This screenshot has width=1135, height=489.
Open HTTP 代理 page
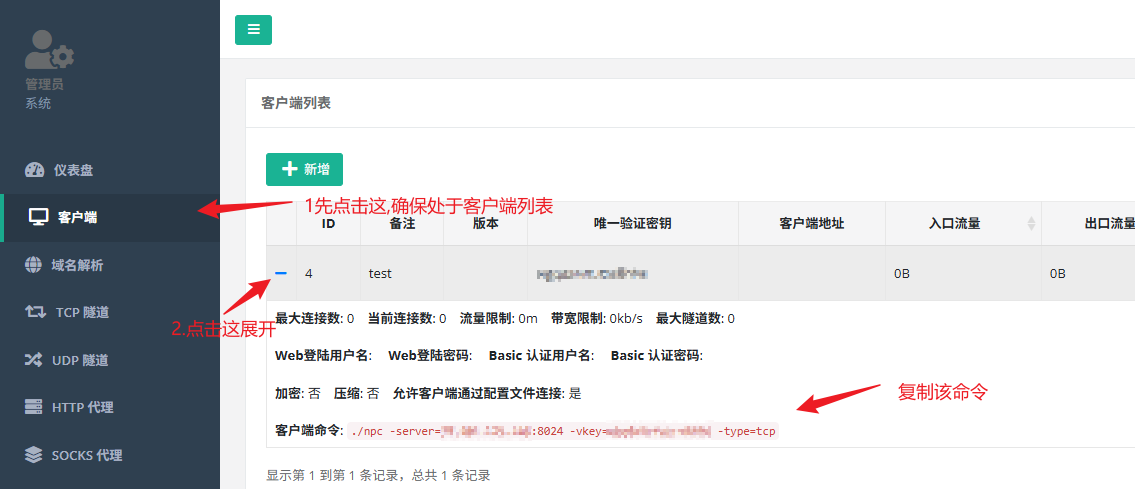[110, 407]
